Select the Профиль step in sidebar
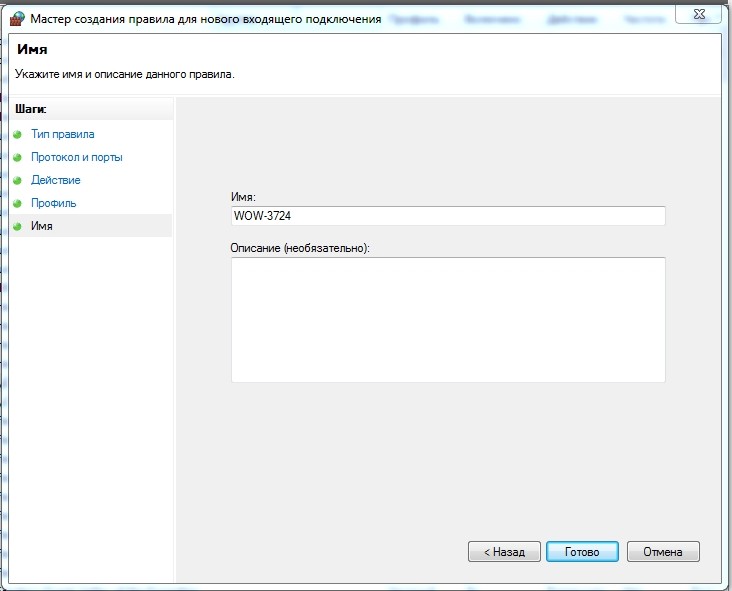This screenshot has width=732, height=591. coord(54,204)
